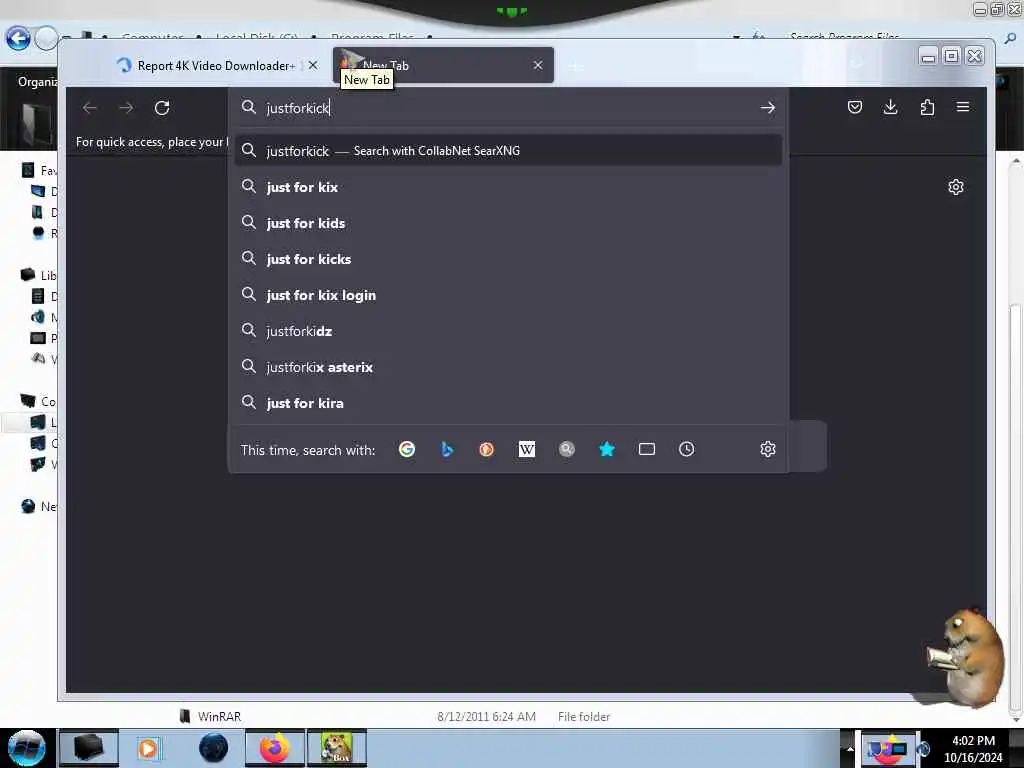Screen dimensions: 1024x768
Task: Search this time with Wikipedia icon
Action: (x=526, y=449)
